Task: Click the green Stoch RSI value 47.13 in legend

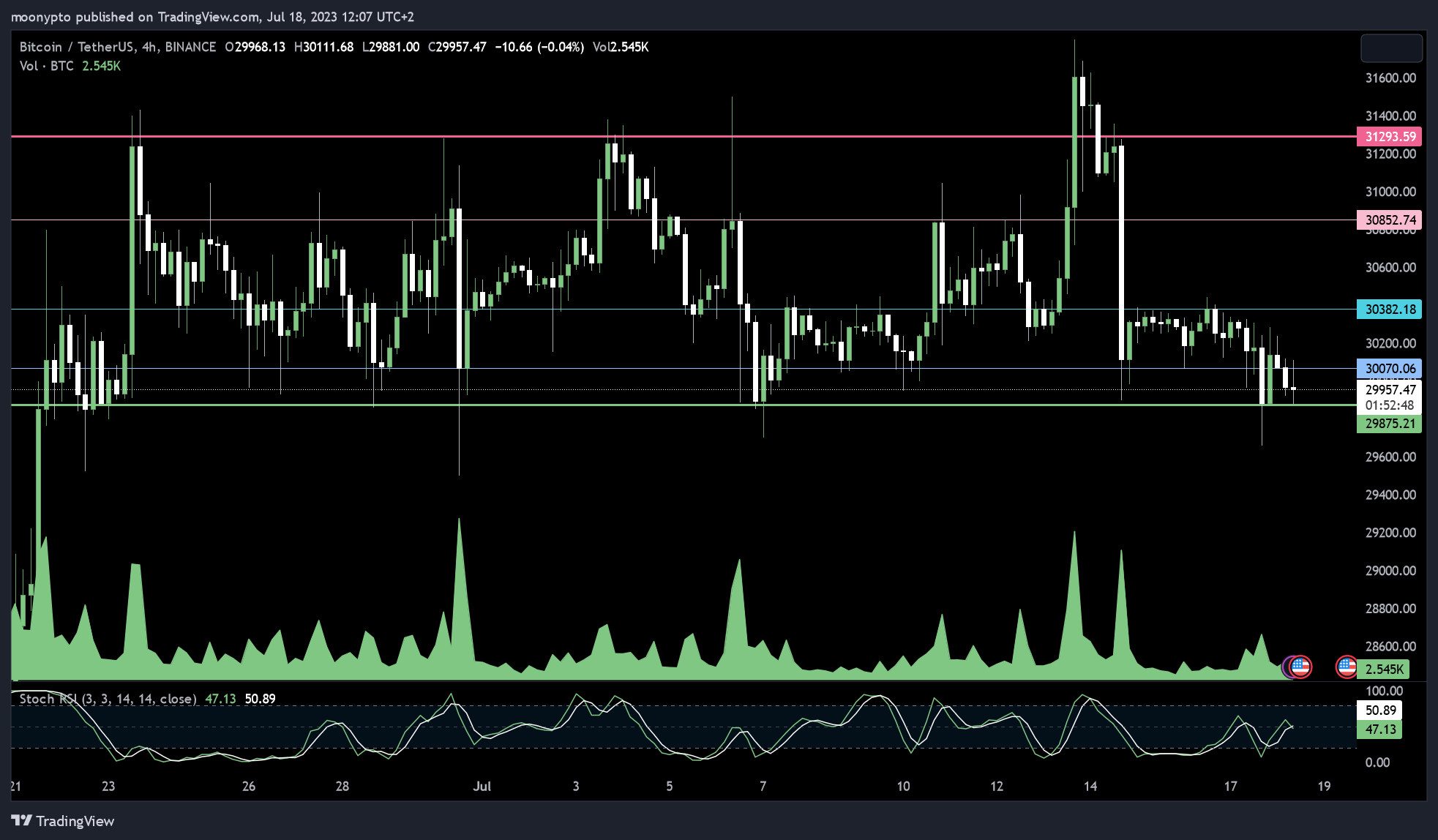Action: (220, 699)
